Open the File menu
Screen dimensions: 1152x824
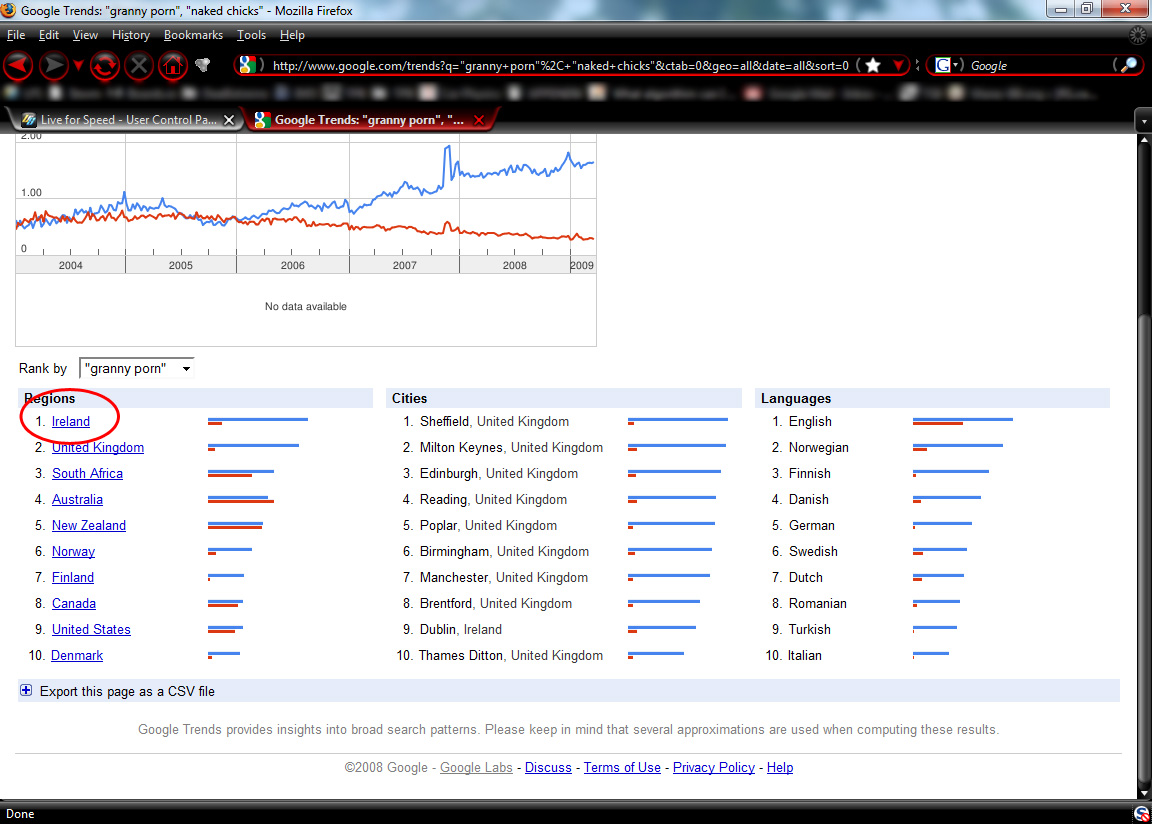click(16, 35)
